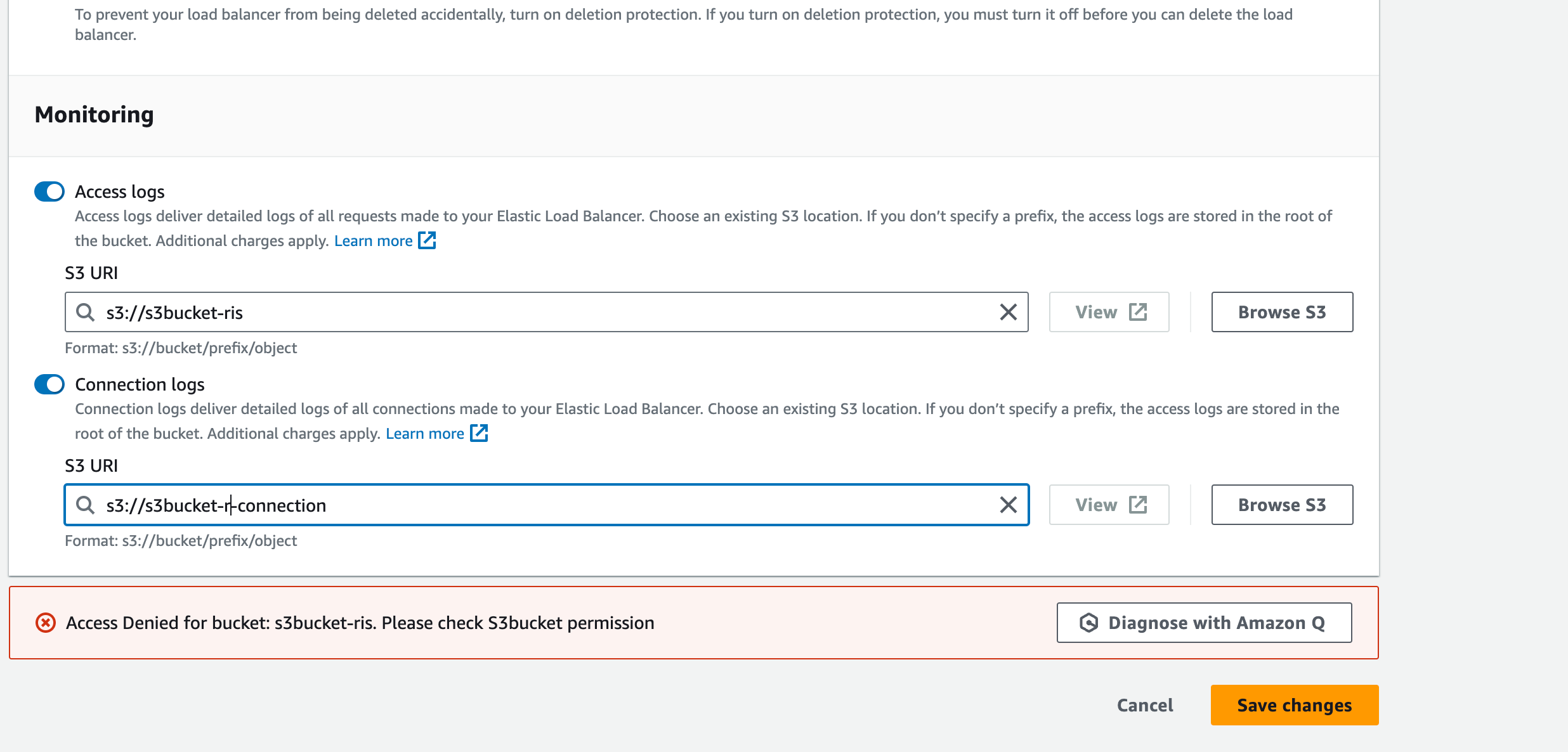The height and width of the screenshot is (752, 1568).
Task: Click the search icon in Connection logs URI
Action: pyautogui.click(x=85, y=505)
